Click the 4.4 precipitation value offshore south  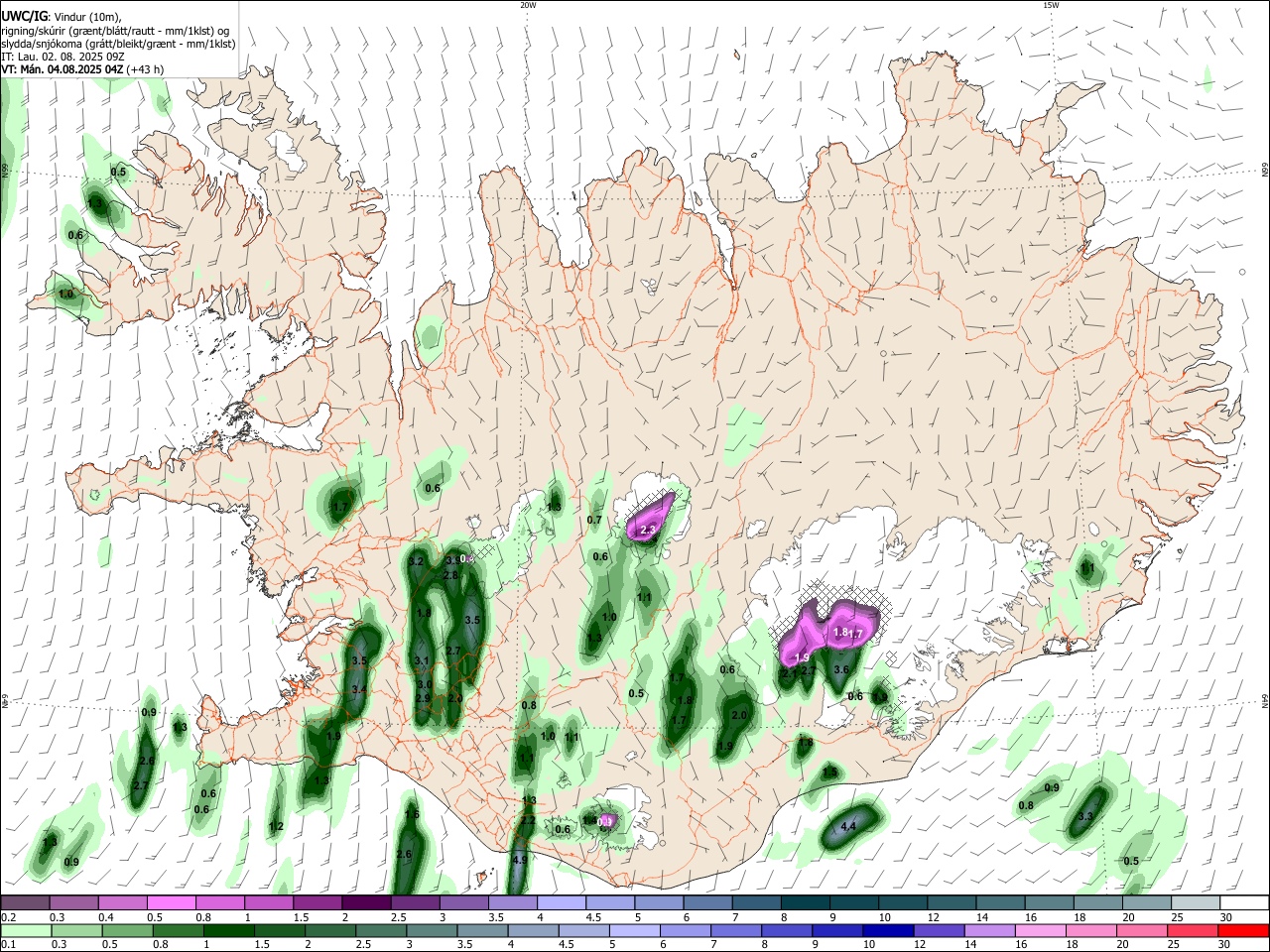coord(848,826)
